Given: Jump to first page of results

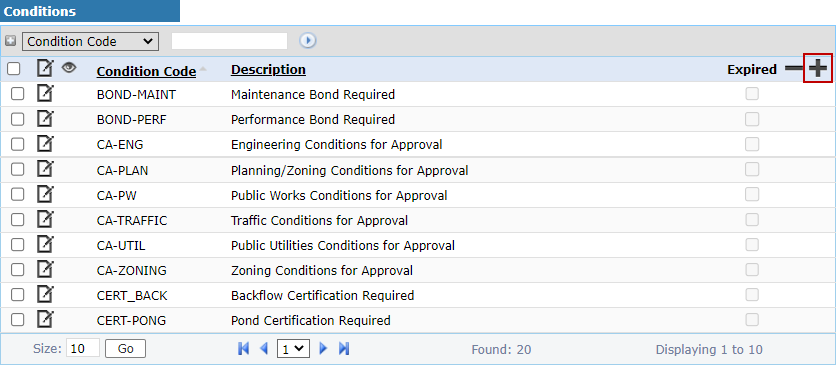Looking at the screenshot, I should click(243, 349).
